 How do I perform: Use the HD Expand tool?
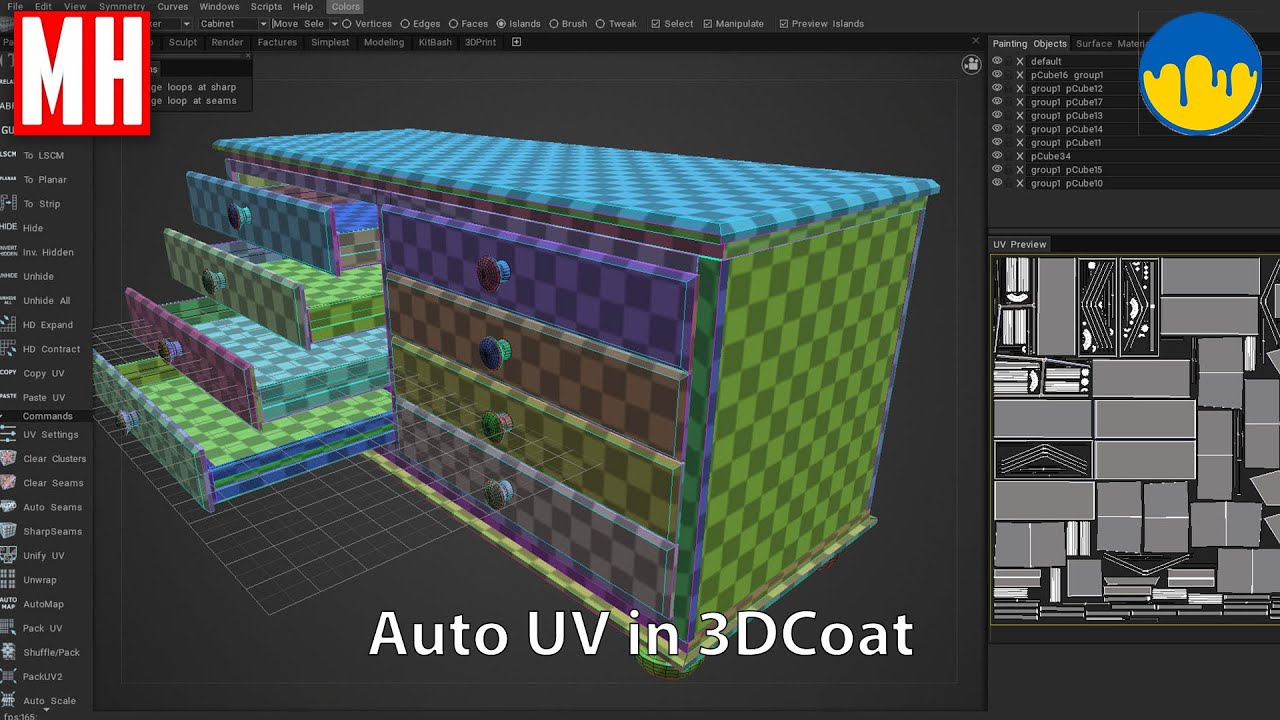48,325
